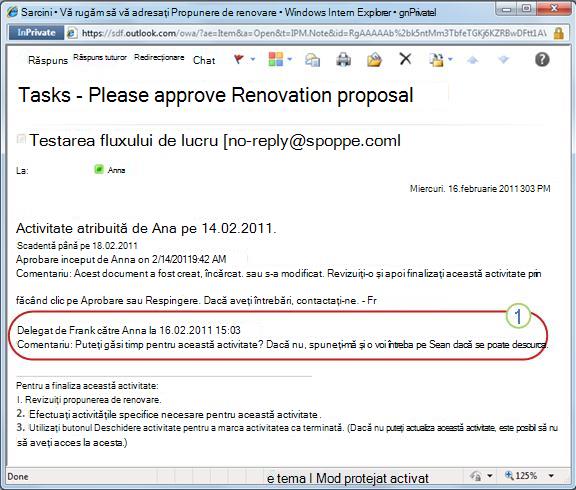Click text Activitate atribuită de Ana
576x490 pixels.
(146, 228)
